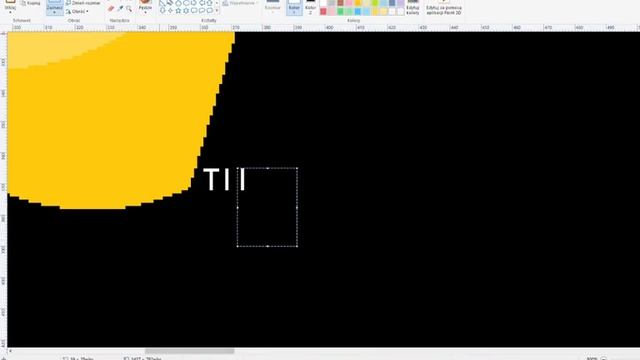Click the zoom out button in status bar
This screenshot has height=360, width=640.
tap(604, 358)
